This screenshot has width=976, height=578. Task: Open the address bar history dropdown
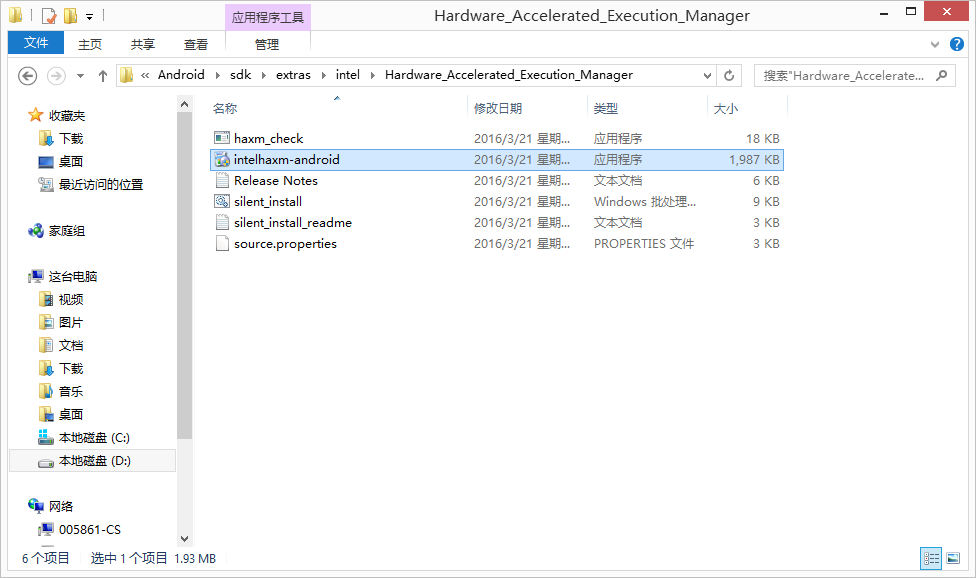pyautogui.click(x=708, y=75)
